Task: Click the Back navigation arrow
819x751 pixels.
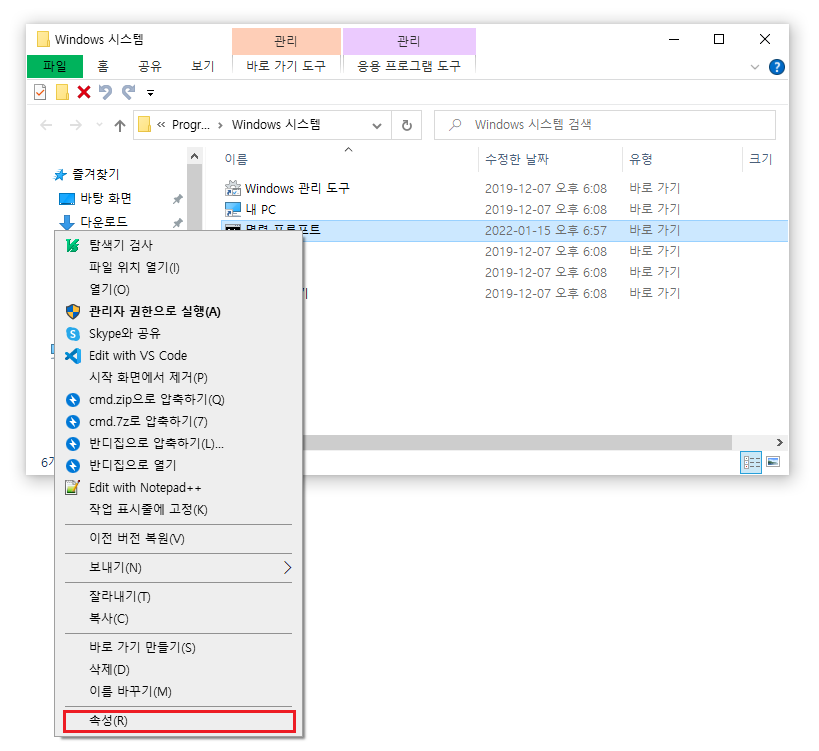Action: pos(46,125)
